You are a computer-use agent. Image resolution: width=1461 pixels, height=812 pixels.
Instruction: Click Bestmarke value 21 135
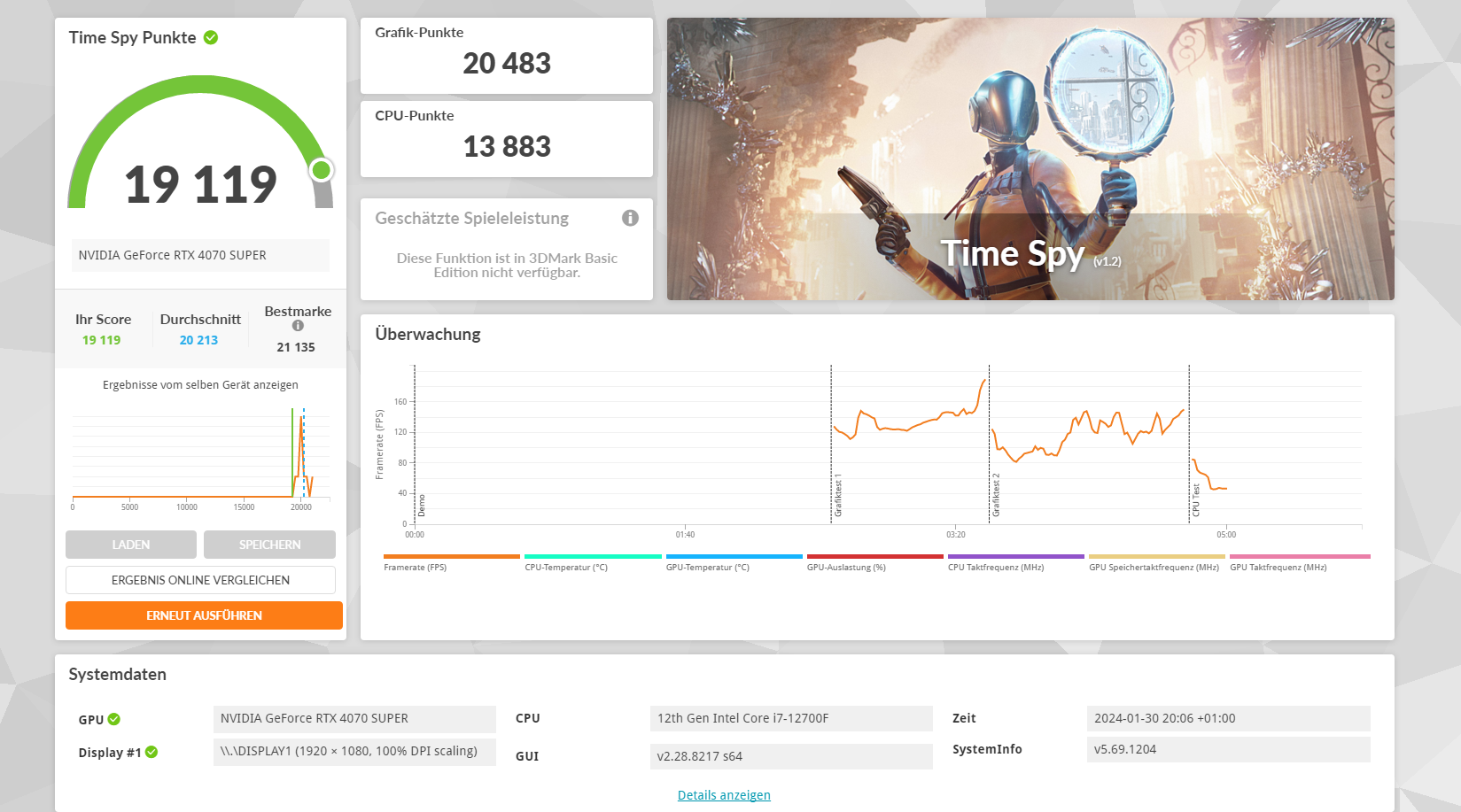tap(296, 347)
